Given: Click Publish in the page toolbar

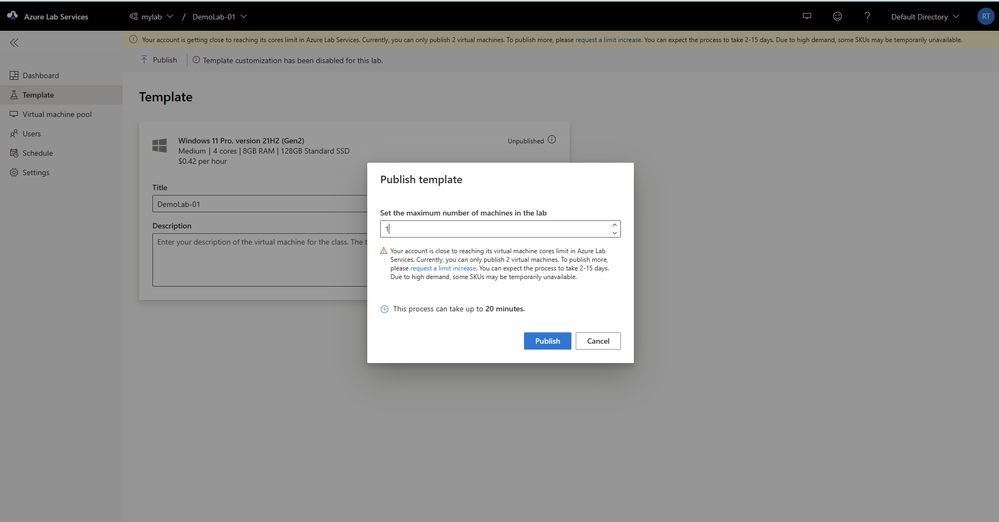Looking at the screenshot, I should [x=159, y=60].
